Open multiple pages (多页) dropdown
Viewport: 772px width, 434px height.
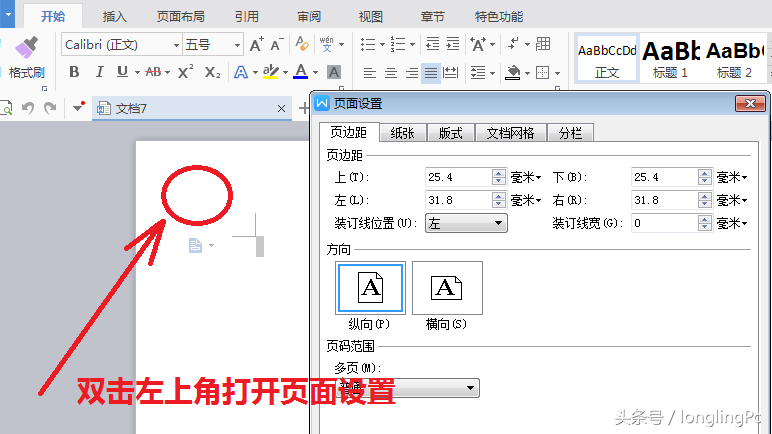tap(407, 388)
